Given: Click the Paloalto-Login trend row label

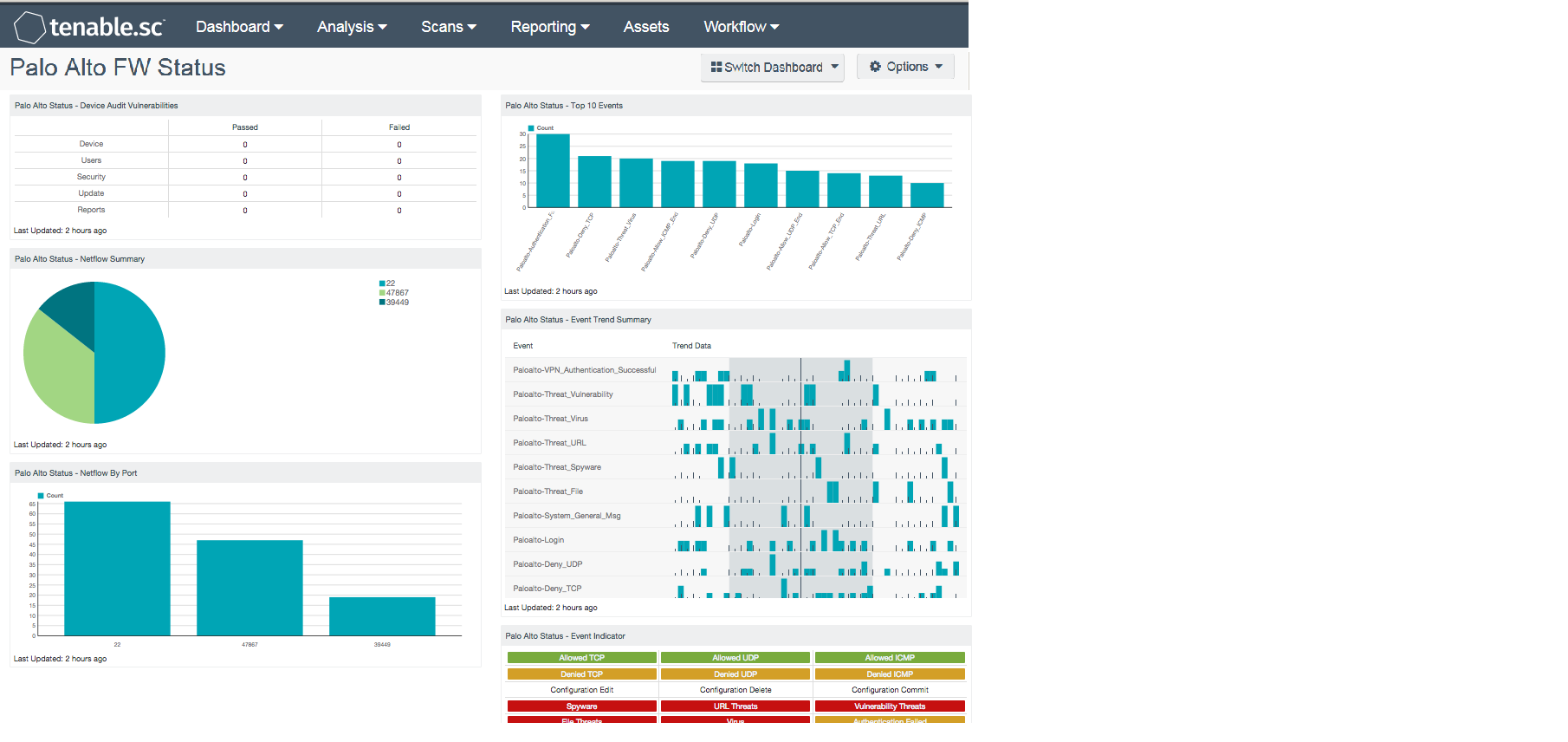Looking at the screenshot, I should click(x=538, y=540).
